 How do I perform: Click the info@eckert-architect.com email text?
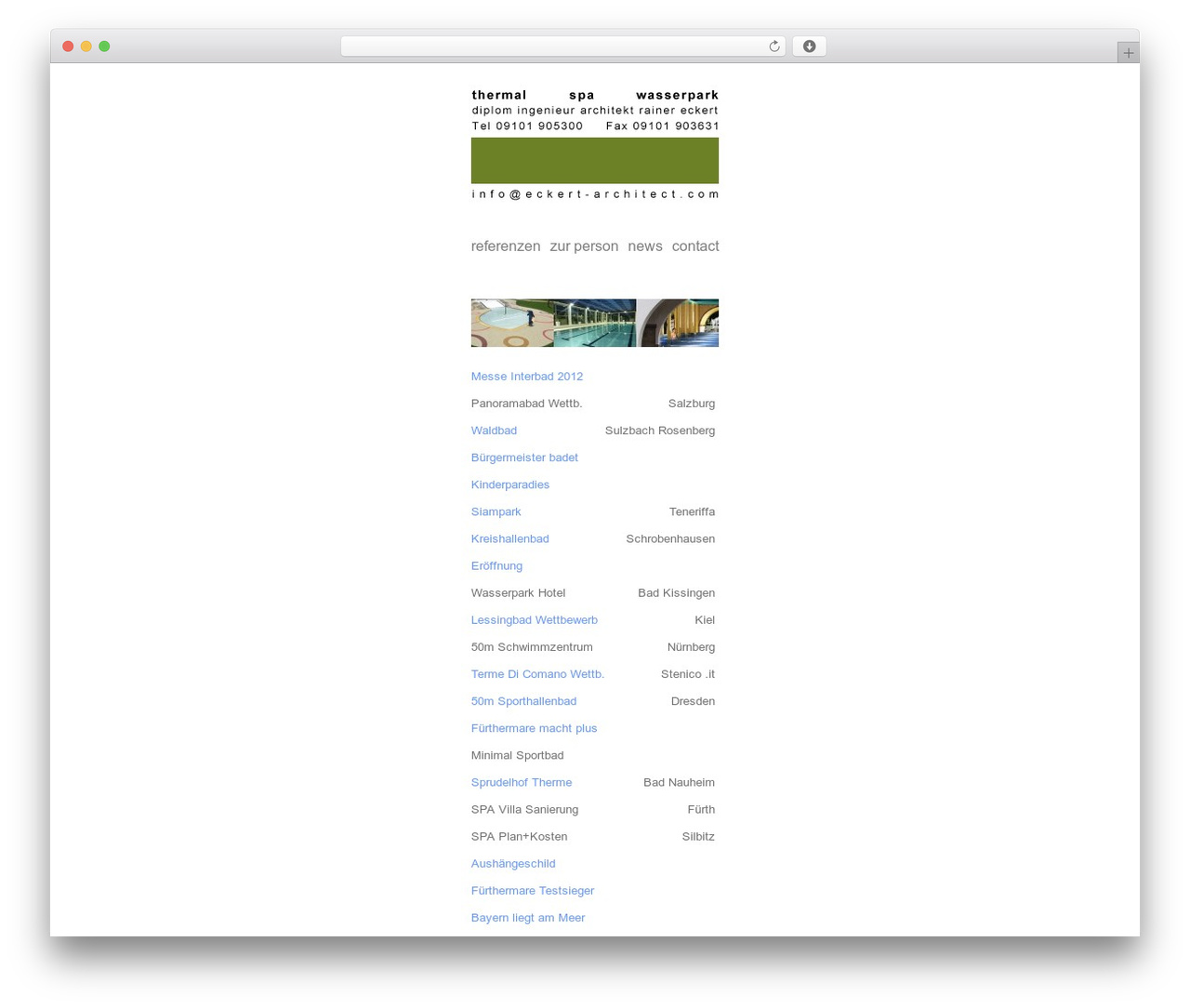[x=595, y=194]
